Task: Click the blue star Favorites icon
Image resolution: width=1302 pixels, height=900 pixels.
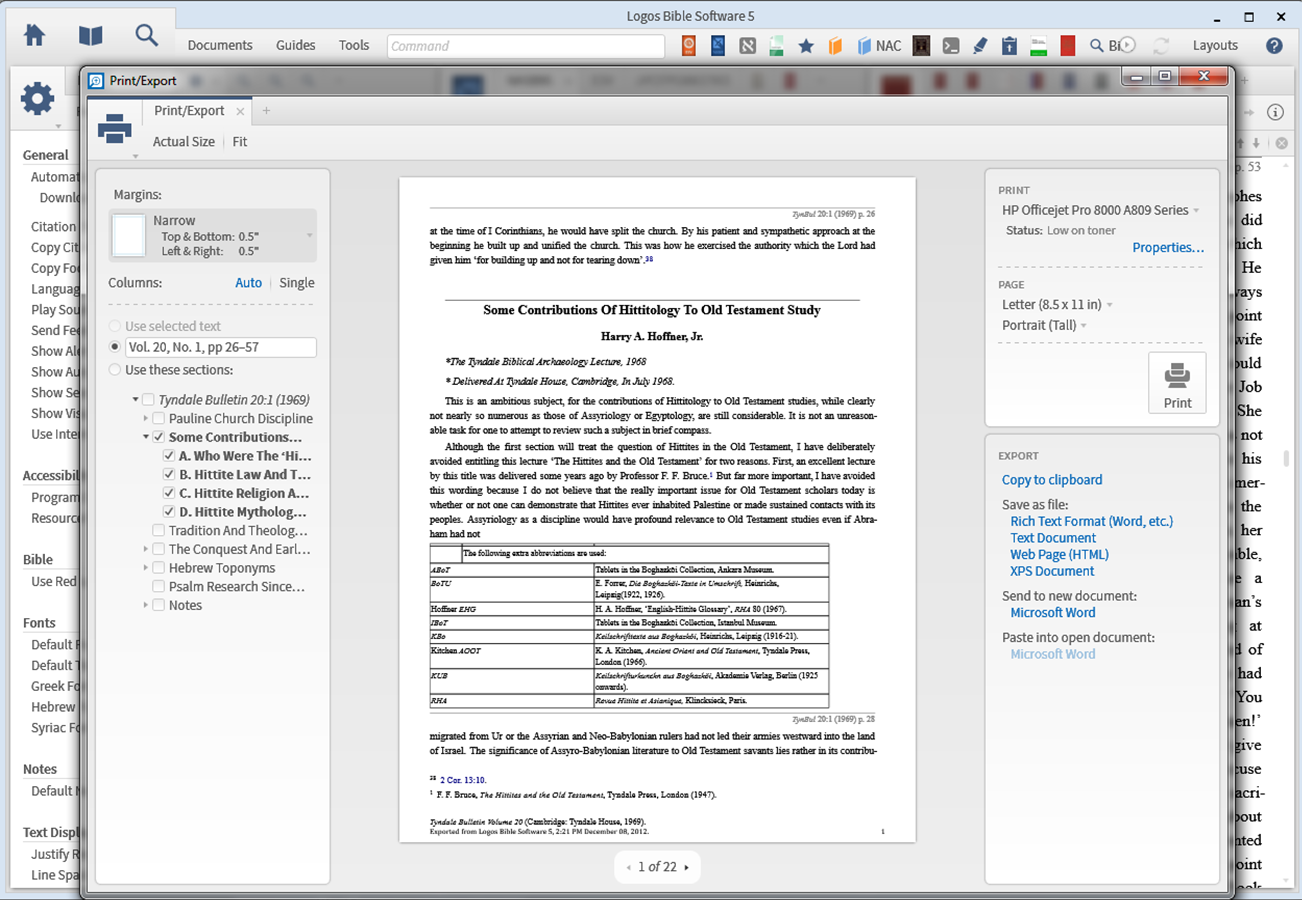Action: 806,45
